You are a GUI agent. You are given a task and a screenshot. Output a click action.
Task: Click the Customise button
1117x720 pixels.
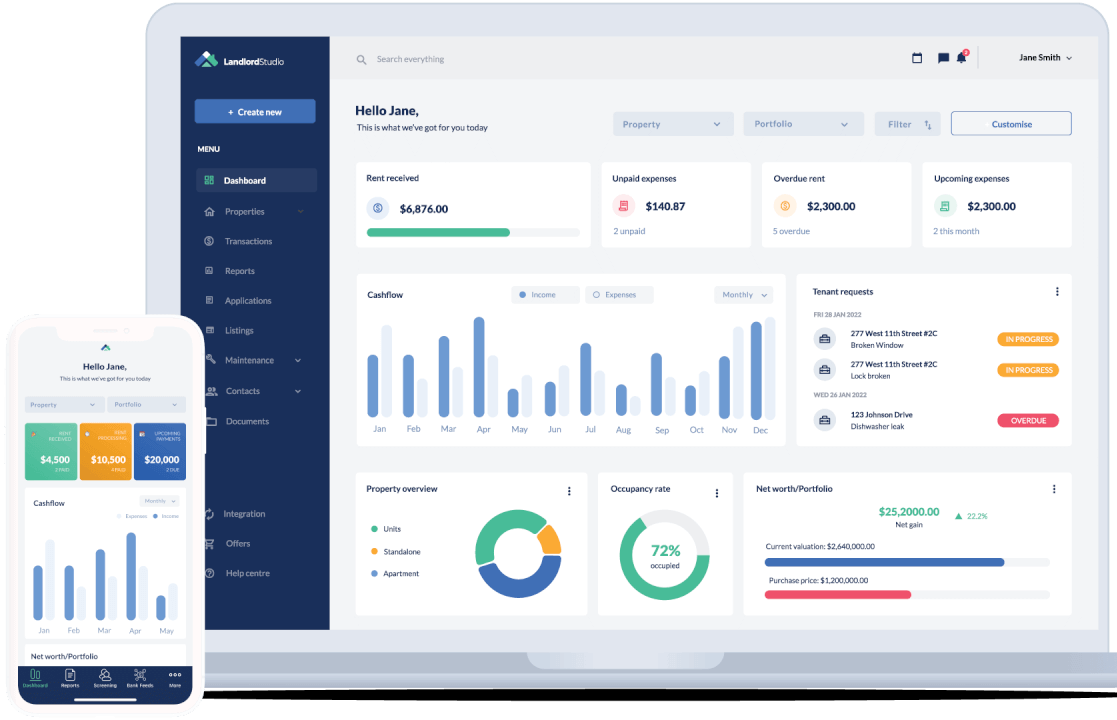click(x=1011, y=123)
